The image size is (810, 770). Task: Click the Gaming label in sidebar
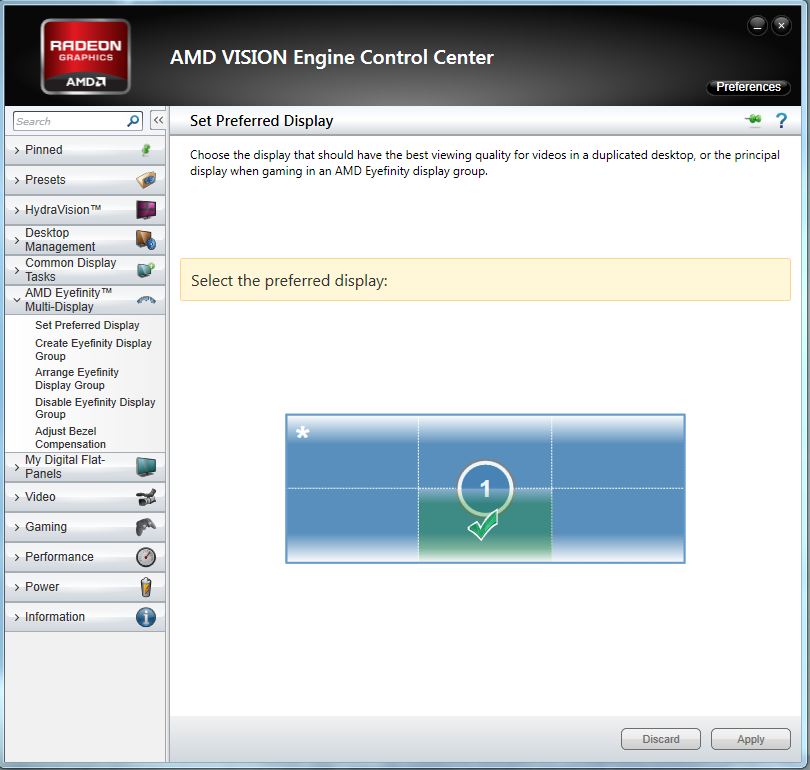(46, 527)
